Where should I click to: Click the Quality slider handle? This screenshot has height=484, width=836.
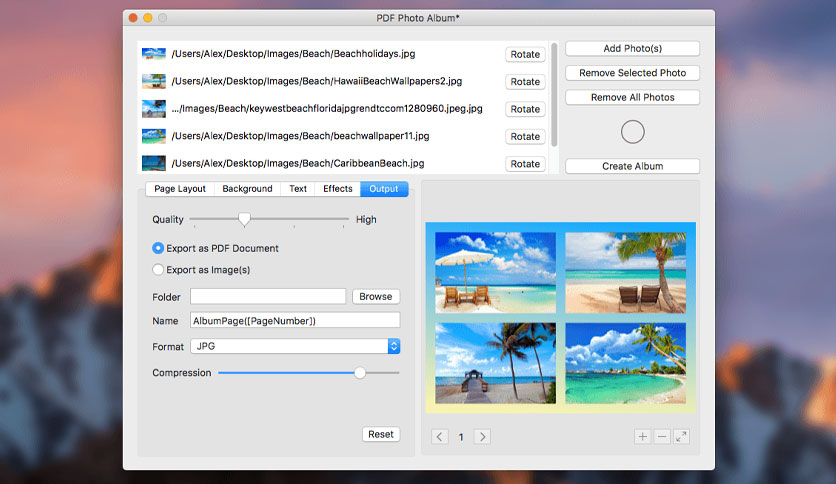tap(244, 219)
